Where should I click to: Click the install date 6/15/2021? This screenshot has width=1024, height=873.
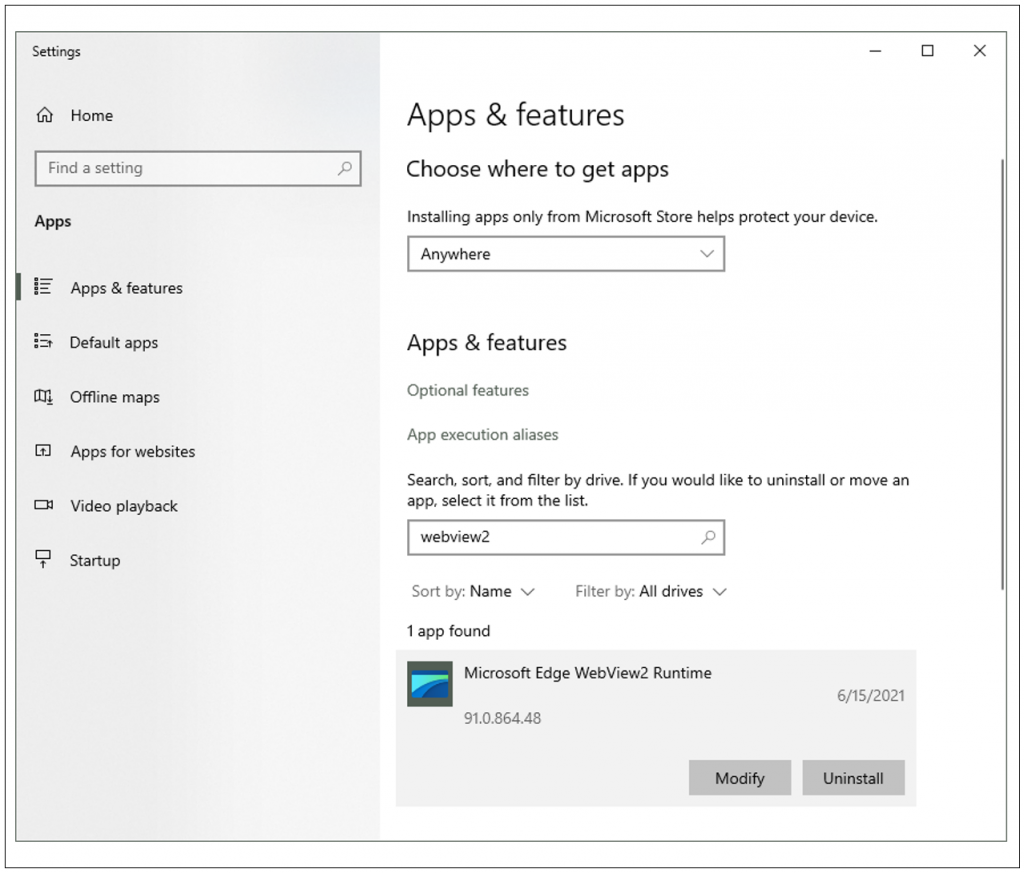[x=871, y=696]
